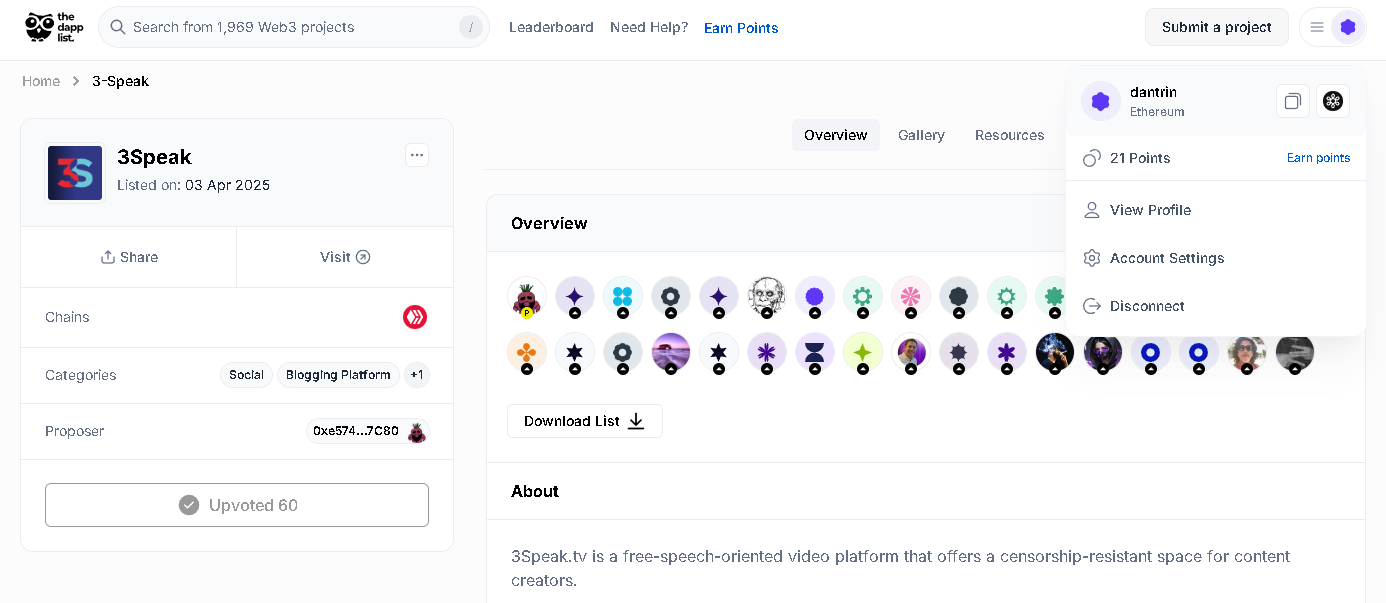
Task: Click the Overview section heading
Action: [x=549, y=223]
